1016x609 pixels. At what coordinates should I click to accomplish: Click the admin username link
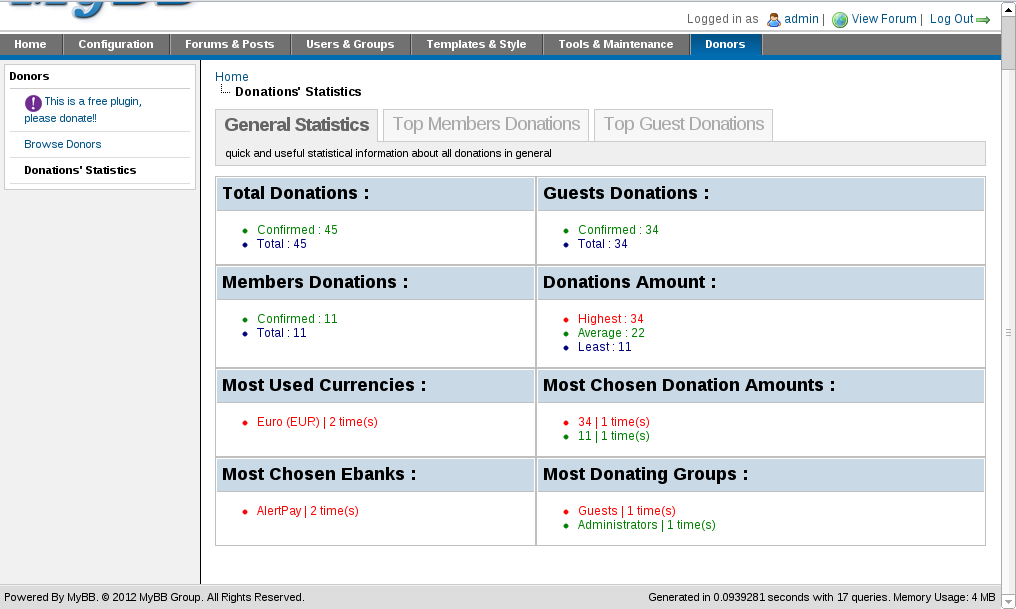click(x=802, y=19)
